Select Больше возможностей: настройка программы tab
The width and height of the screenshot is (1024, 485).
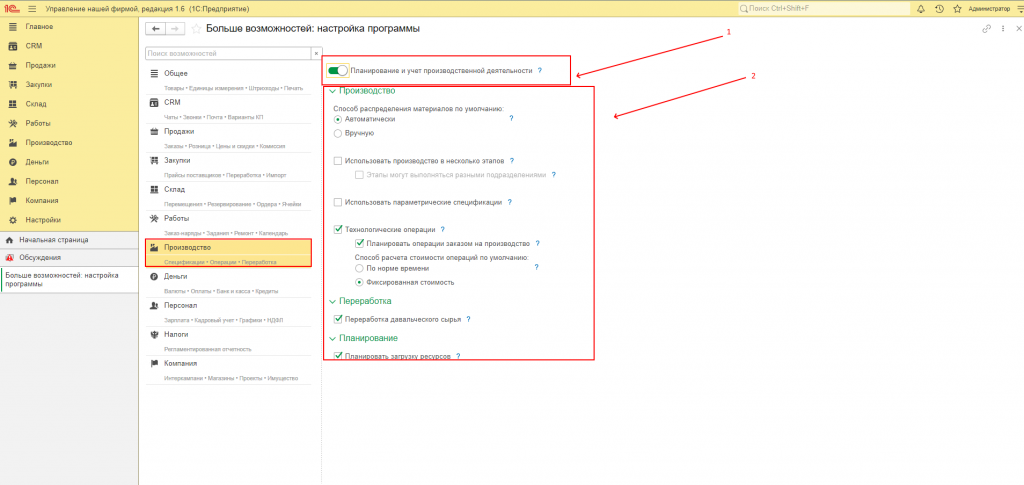point(69,280)
